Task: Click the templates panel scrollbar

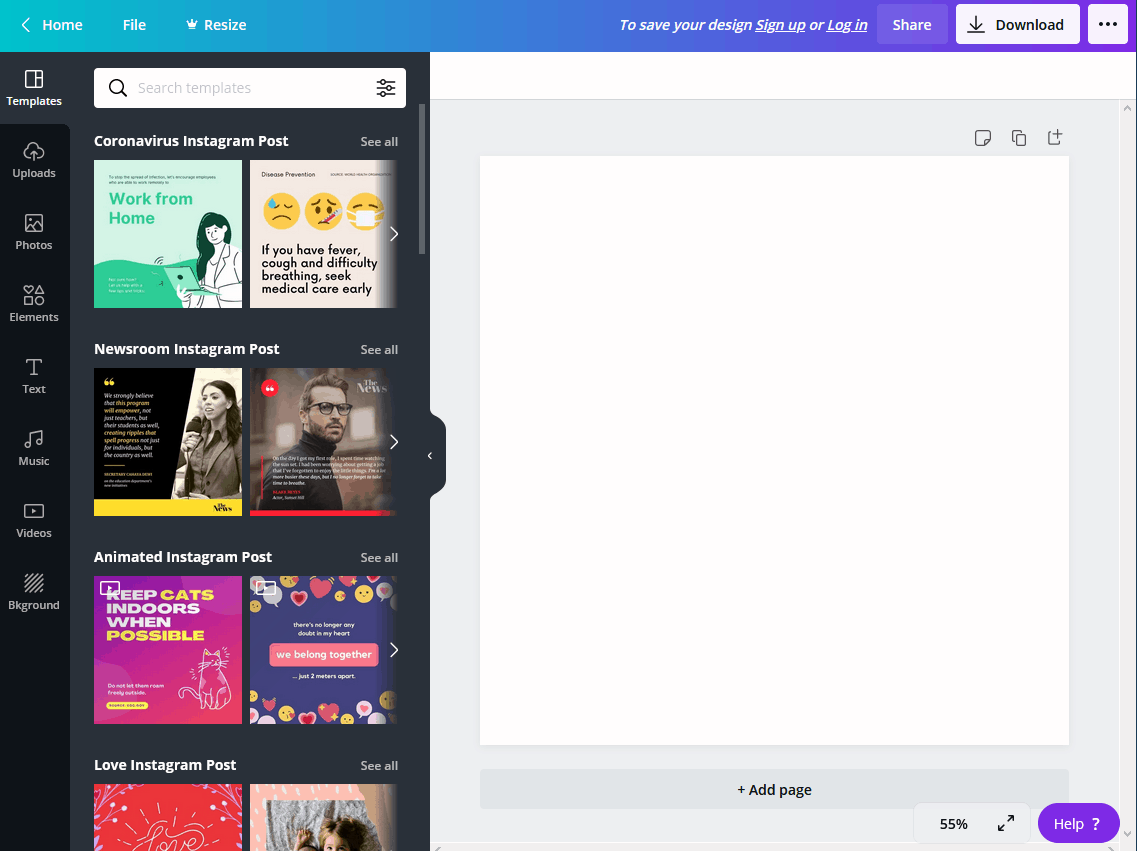Action: click(422, 179)
